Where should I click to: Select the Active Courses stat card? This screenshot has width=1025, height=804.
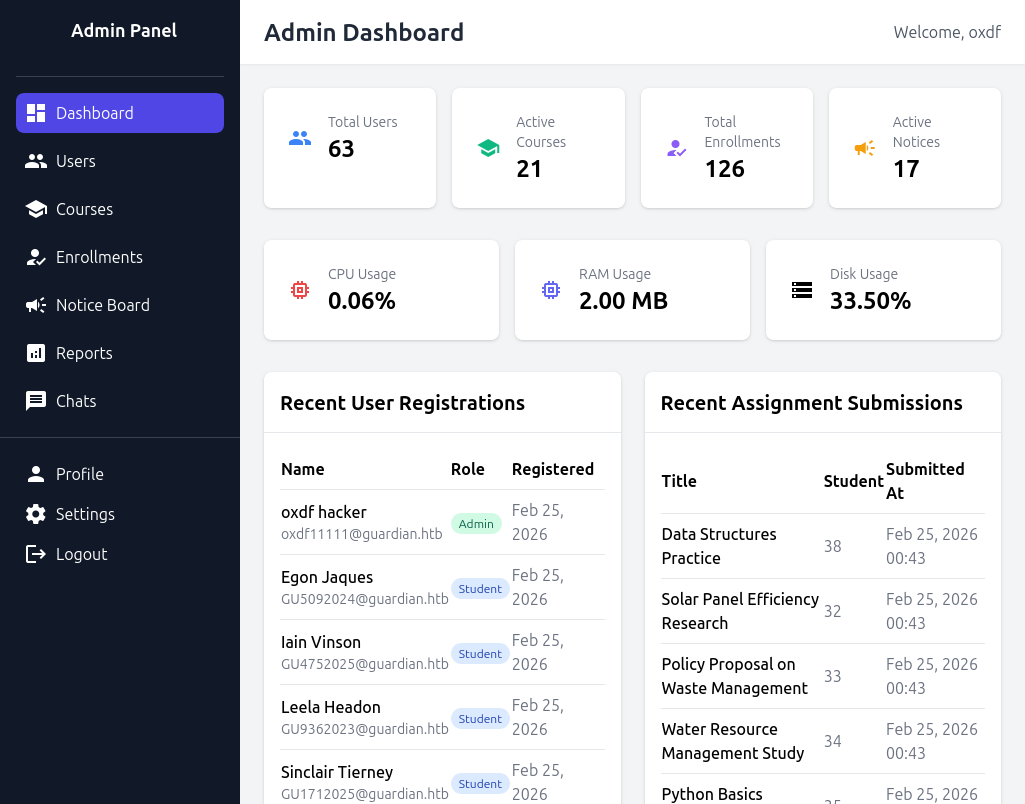(538, 148)
